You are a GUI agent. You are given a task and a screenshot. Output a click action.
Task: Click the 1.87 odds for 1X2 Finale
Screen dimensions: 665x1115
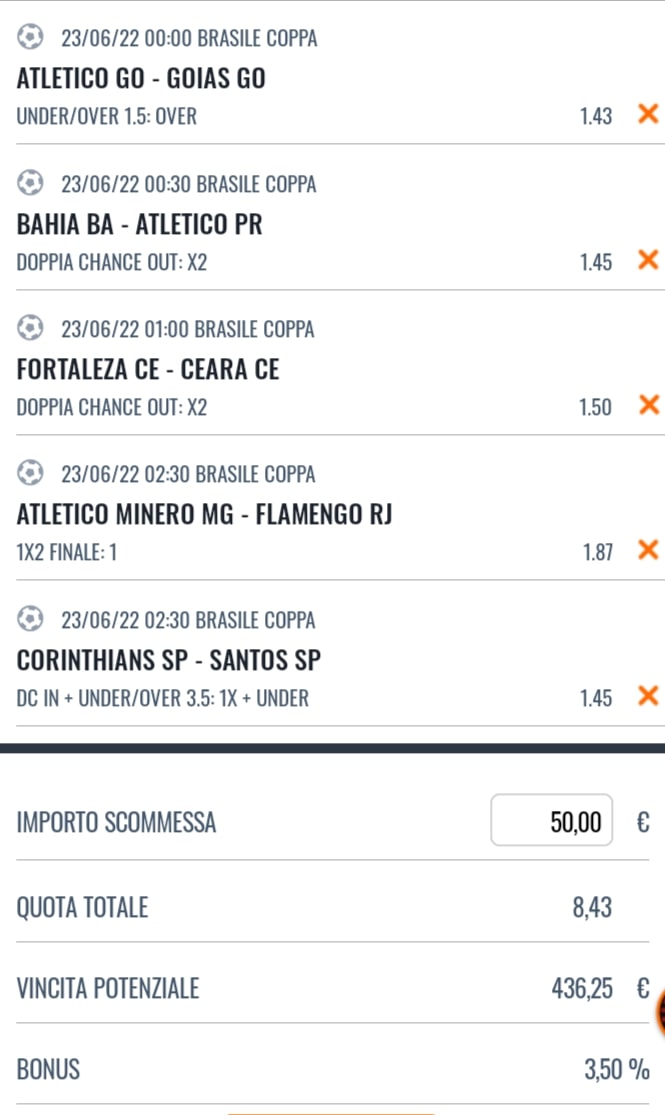(x=597, y=552)
